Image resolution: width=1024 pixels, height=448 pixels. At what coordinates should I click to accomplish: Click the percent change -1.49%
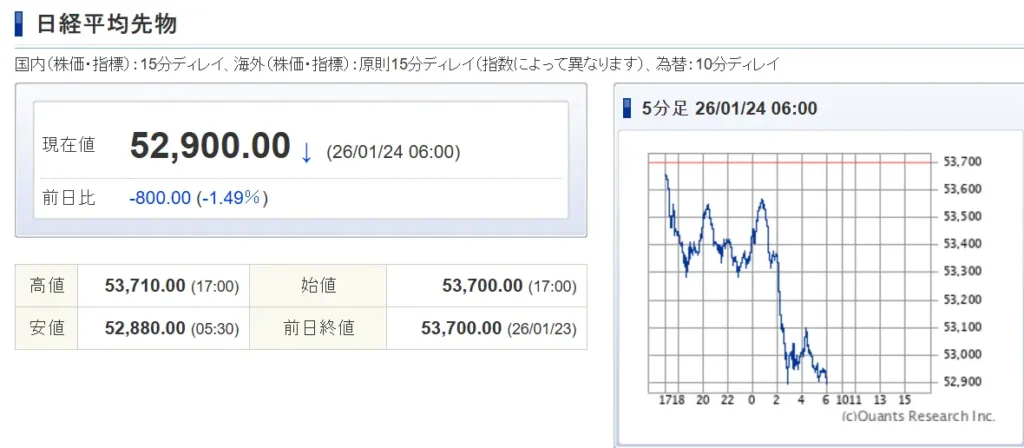[233, 198]
